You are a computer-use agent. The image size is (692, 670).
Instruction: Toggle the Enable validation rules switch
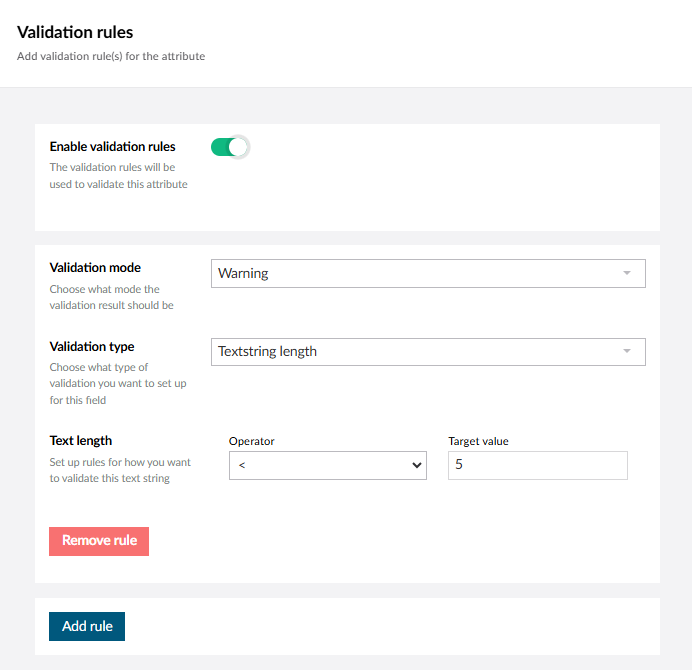pyautogui.click(x=229, y=147)
